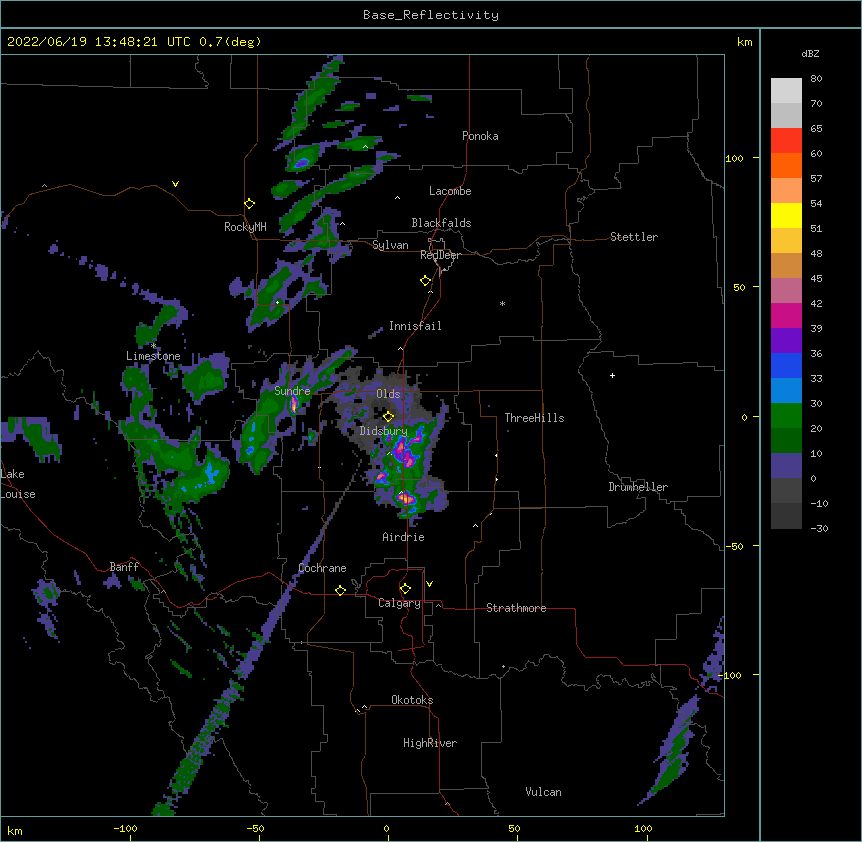Click the yellow diamond marker near Cochrane
The height and width of the screenshot is (842, 862).
(340, 590)
